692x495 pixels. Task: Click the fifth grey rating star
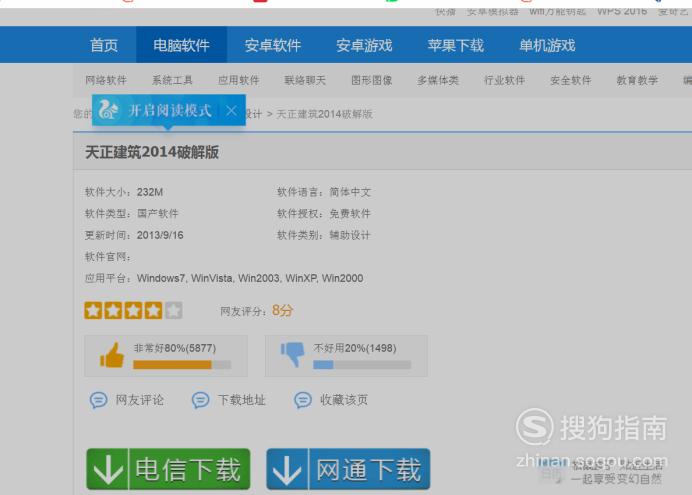173,311
